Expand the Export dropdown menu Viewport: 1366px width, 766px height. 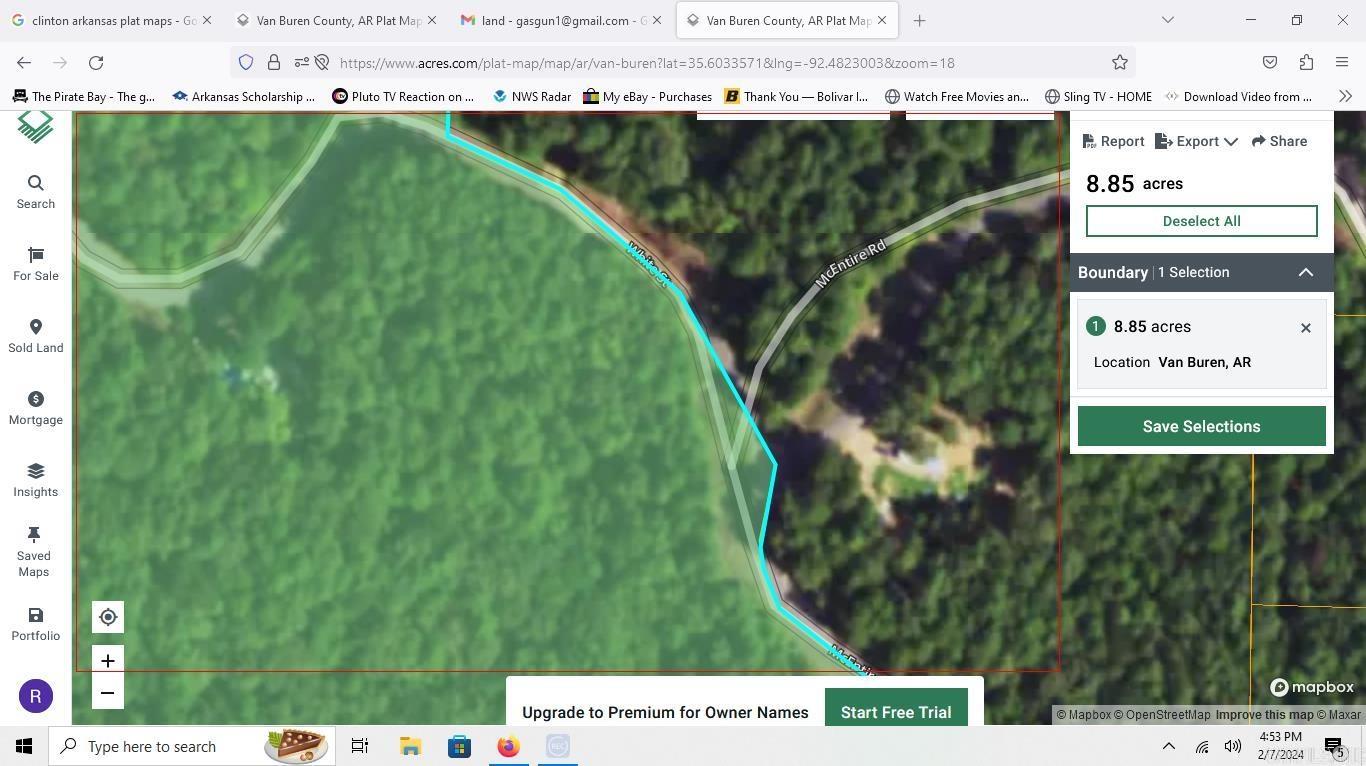(x=1197, y=142)
